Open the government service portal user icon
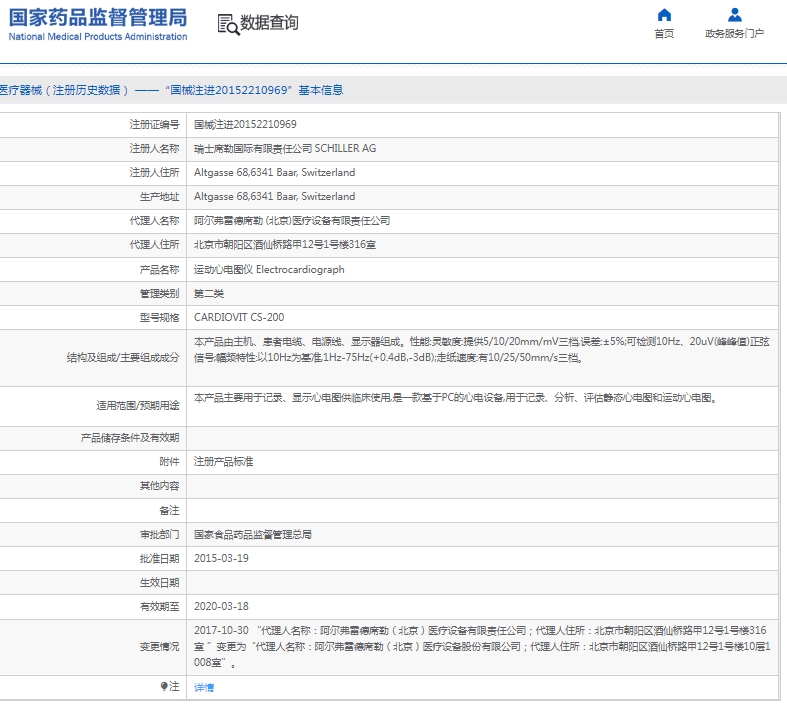Viewport: 787px width, 707px height. (x=734, y=15)
